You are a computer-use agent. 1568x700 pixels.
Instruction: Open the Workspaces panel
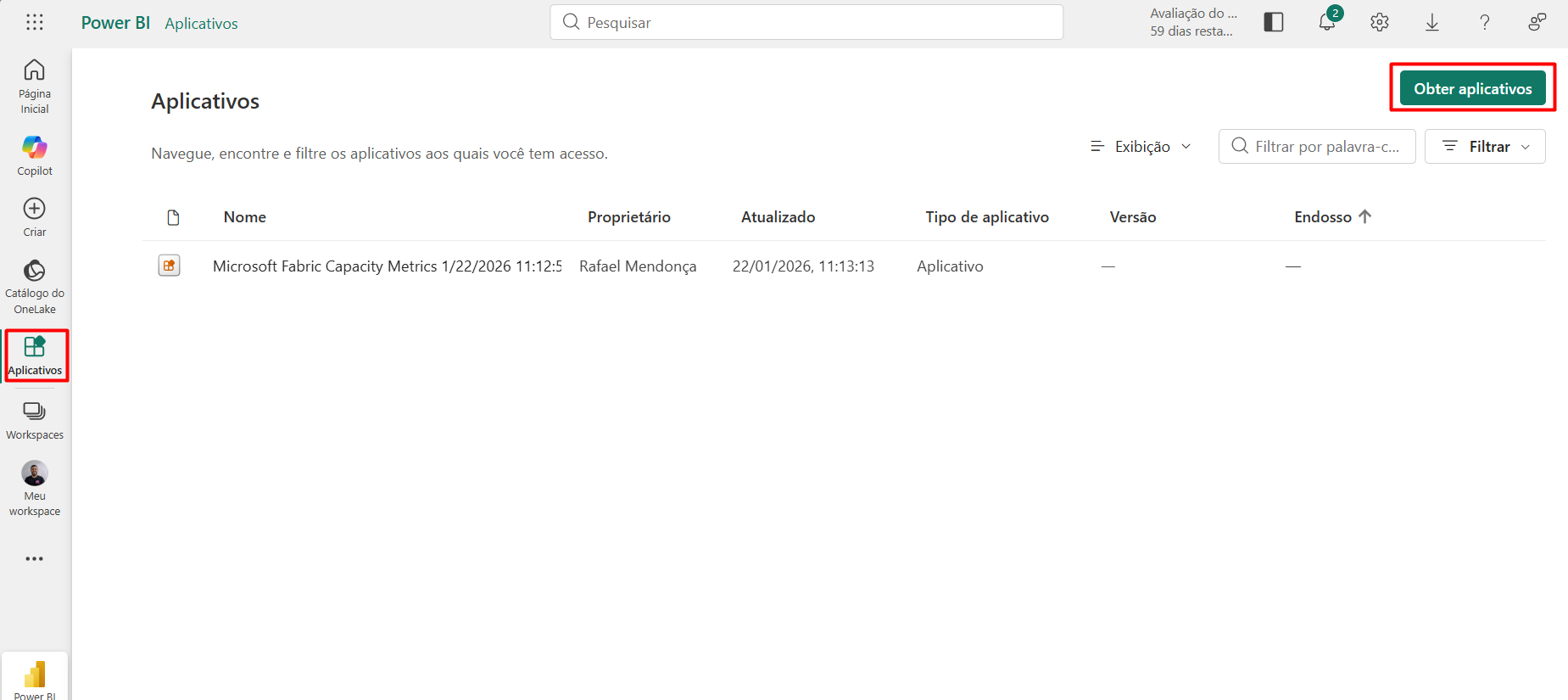35,421
